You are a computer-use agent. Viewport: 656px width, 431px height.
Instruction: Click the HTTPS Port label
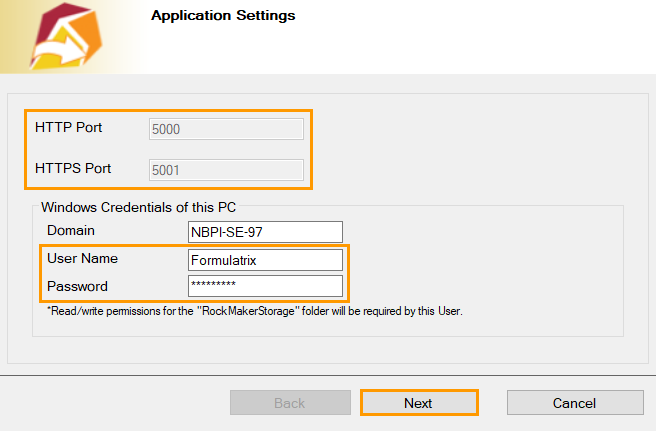point(73,168)
